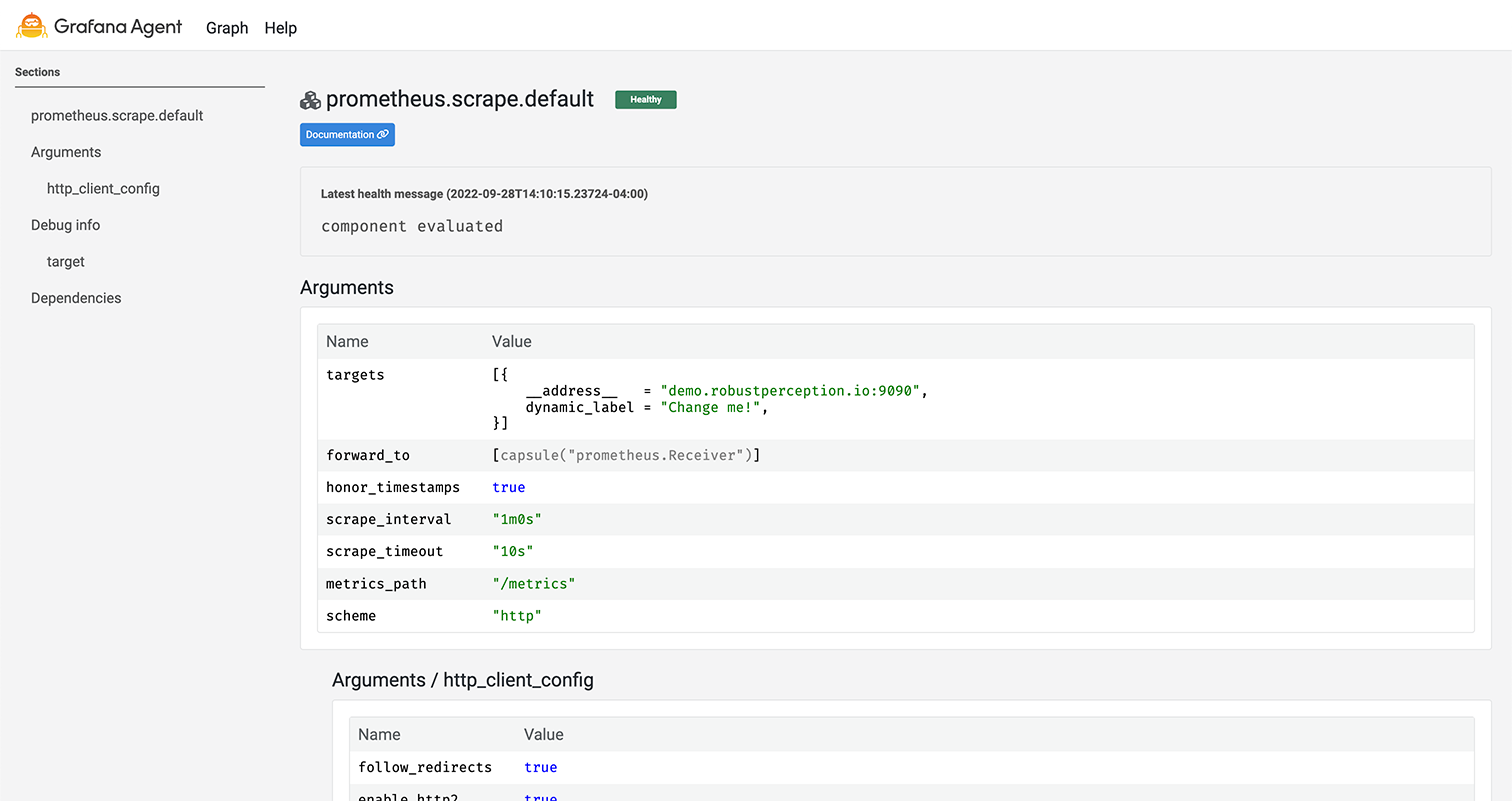1512x801 pixels.
Task: Click the follow_redirects true value
Action: pyautogui.click(x=540, y=768)
